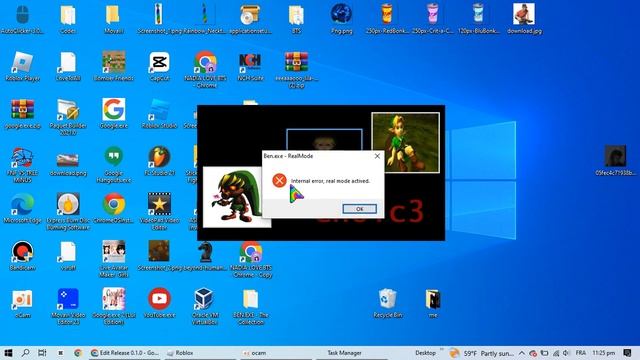Open the Microsoft Edge shortcut
This screenshot has height=360, width=640.
pos(22,209)
